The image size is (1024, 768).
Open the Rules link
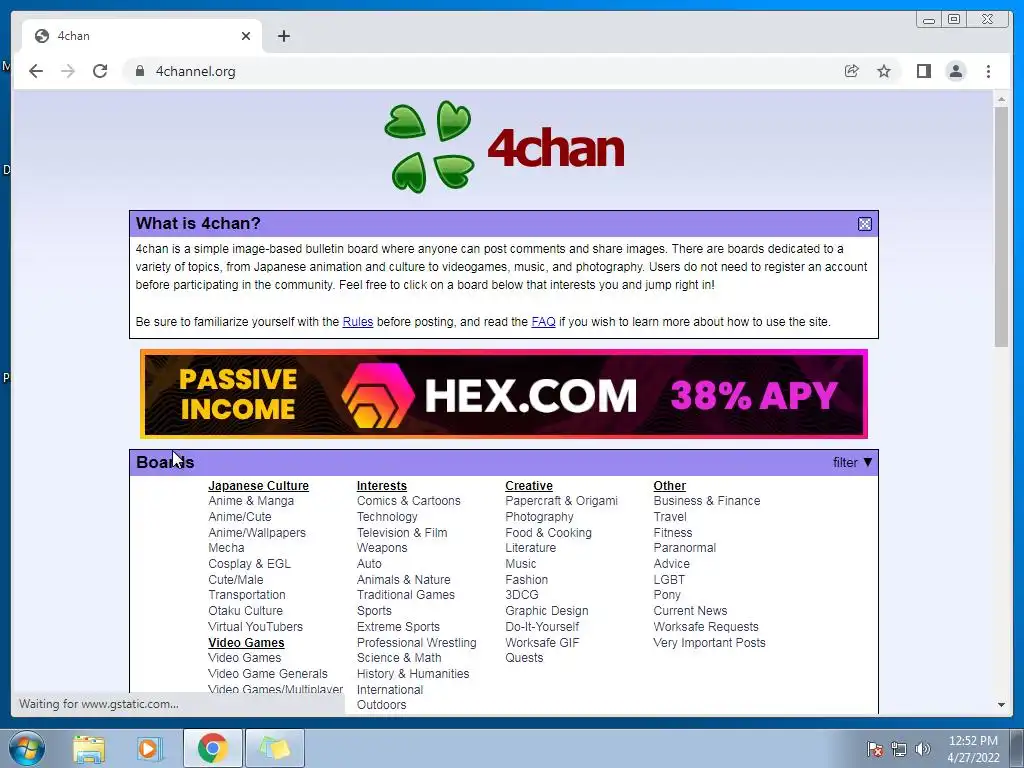tap(358, 322)
